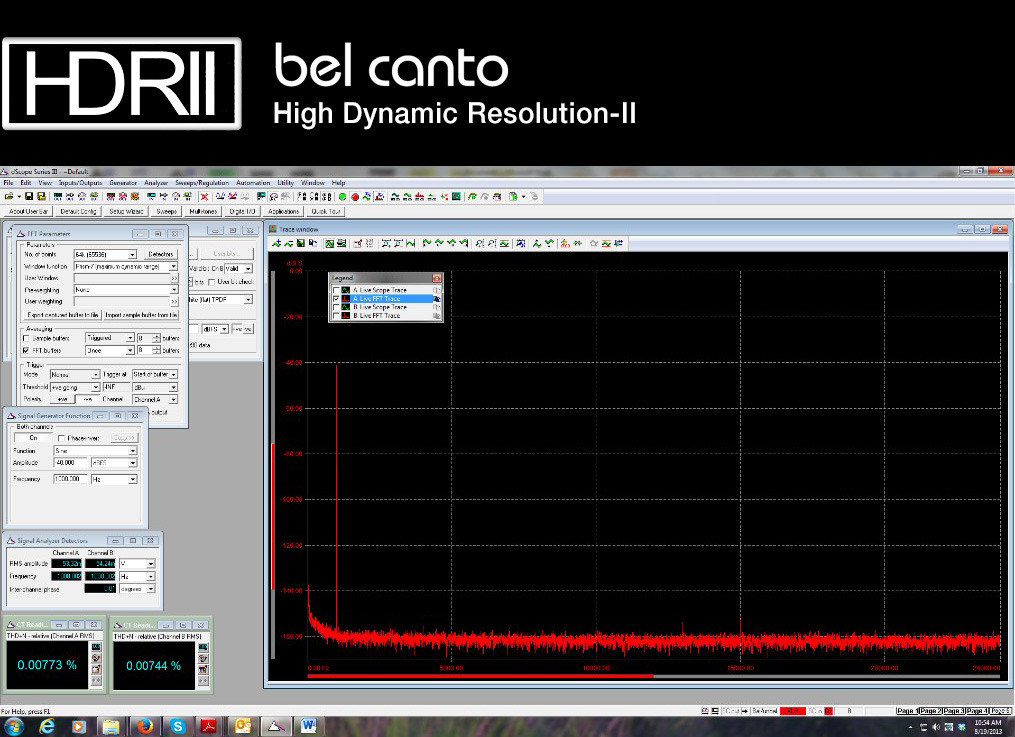
Task: Click the floppy-disk save icon in Trace window toolbar
Action: 301,243
